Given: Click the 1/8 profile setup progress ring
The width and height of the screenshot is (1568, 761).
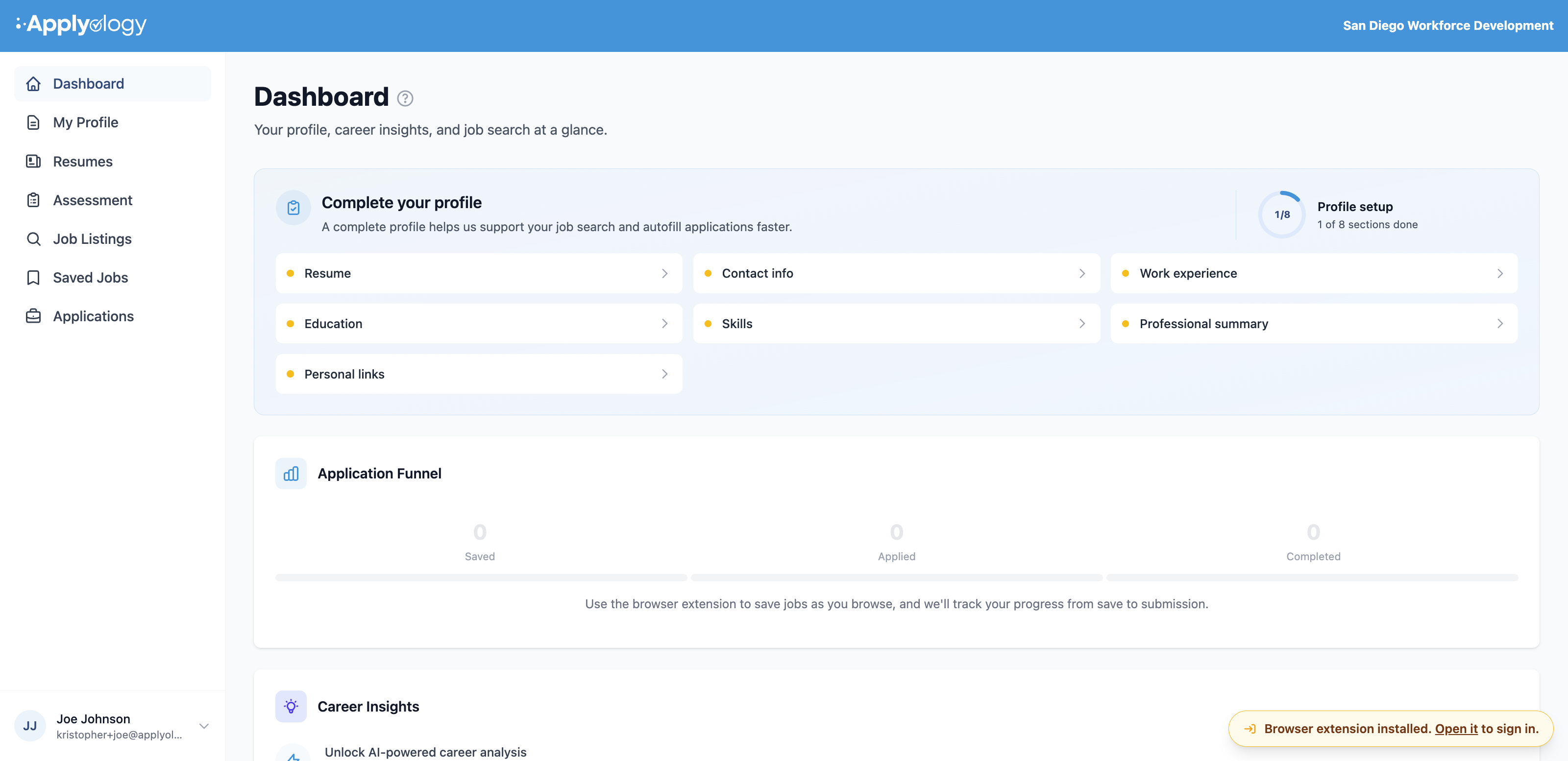Looking at the screenshot, I should coord(1282,214).
